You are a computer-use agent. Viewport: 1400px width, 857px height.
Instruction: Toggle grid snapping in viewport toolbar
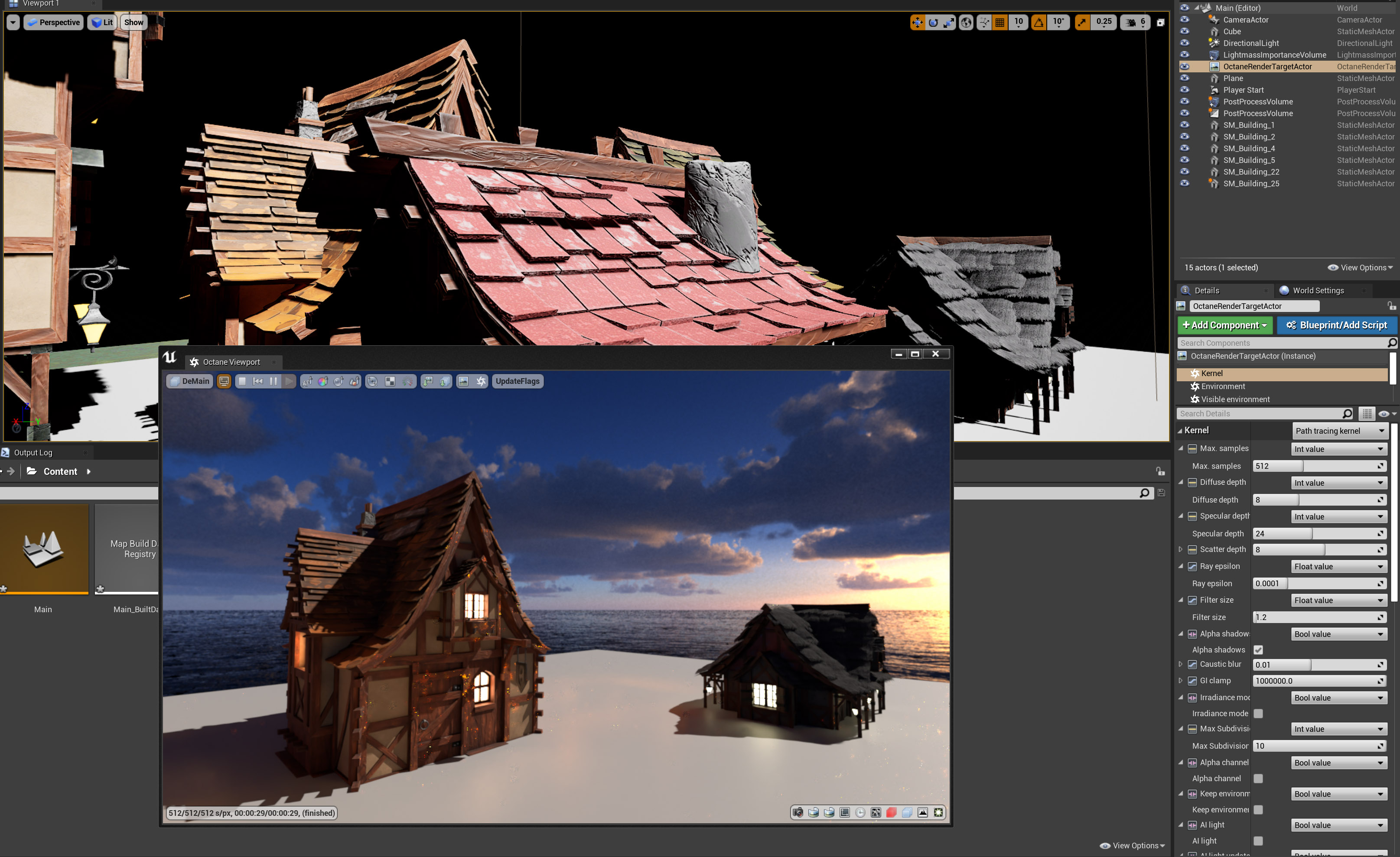tap(1000, 22)
